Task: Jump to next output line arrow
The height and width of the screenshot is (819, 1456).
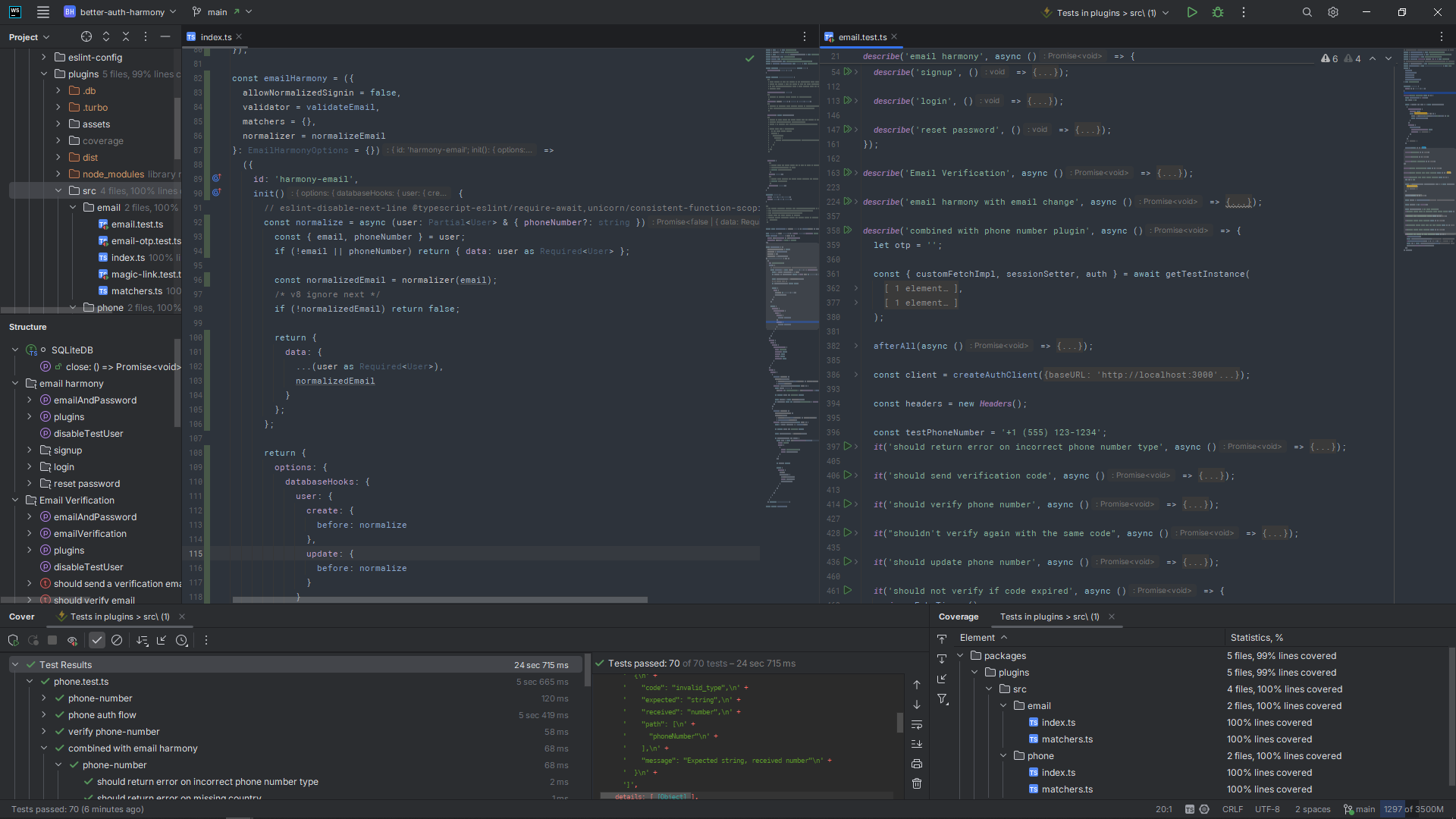Action: tap(916, 704)
